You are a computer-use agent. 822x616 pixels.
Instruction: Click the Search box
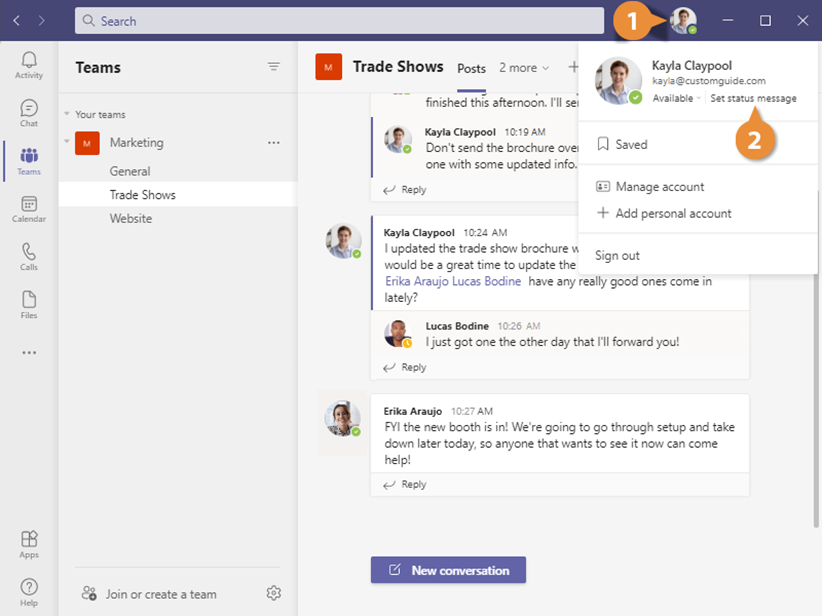pos(339,21)
